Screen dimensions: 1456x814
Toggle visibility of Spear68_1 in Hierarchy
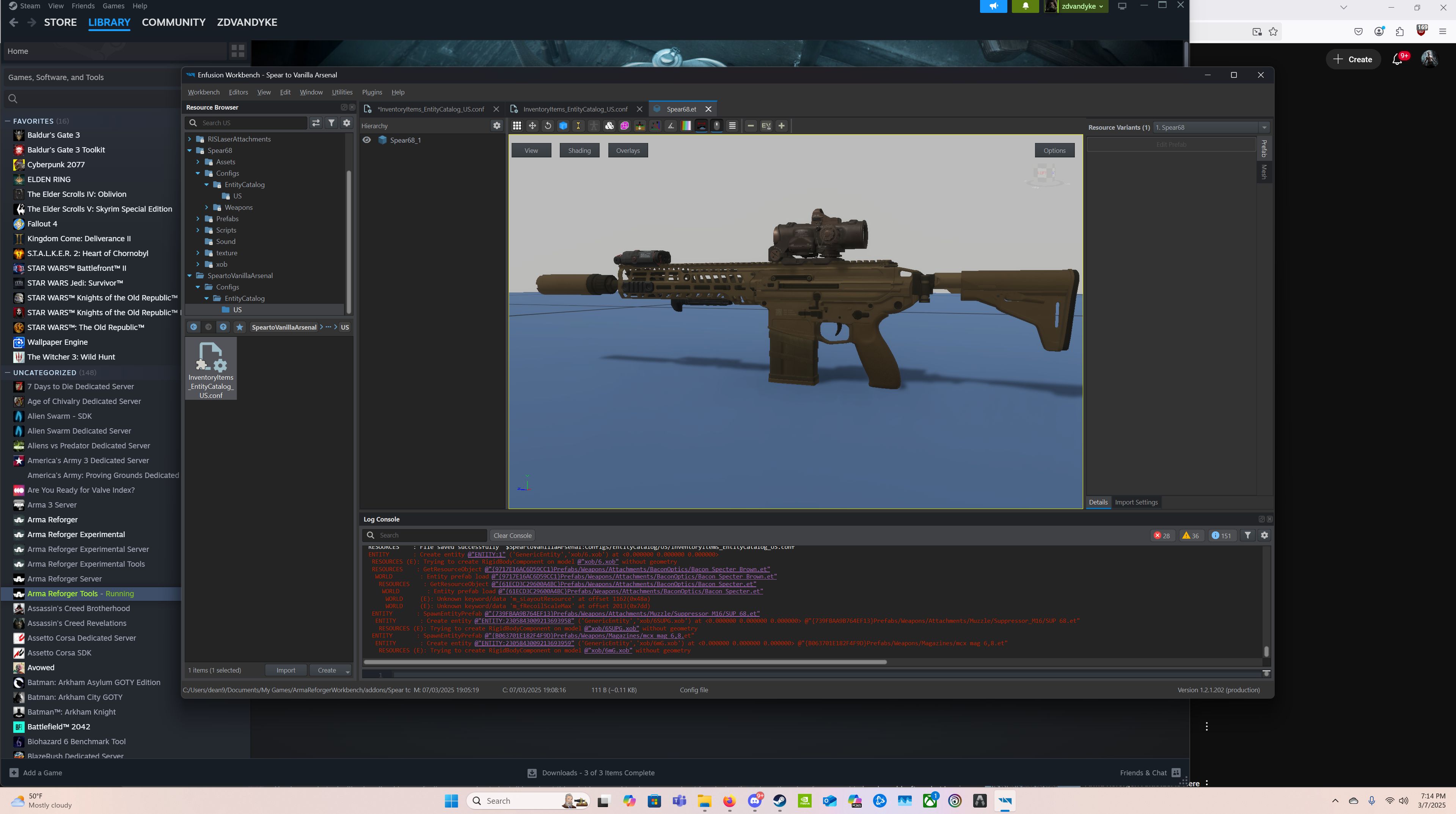367,140
